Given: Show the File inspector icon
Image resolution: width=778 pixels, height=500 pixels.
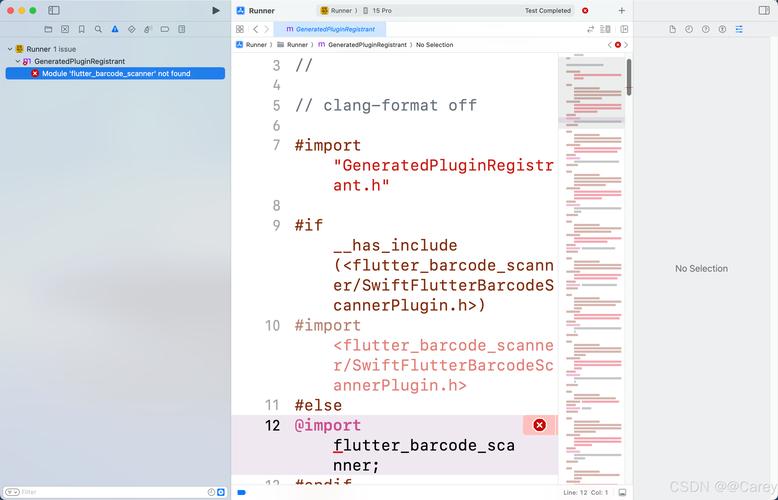Looking at the screenshot, I should point(670,30).
